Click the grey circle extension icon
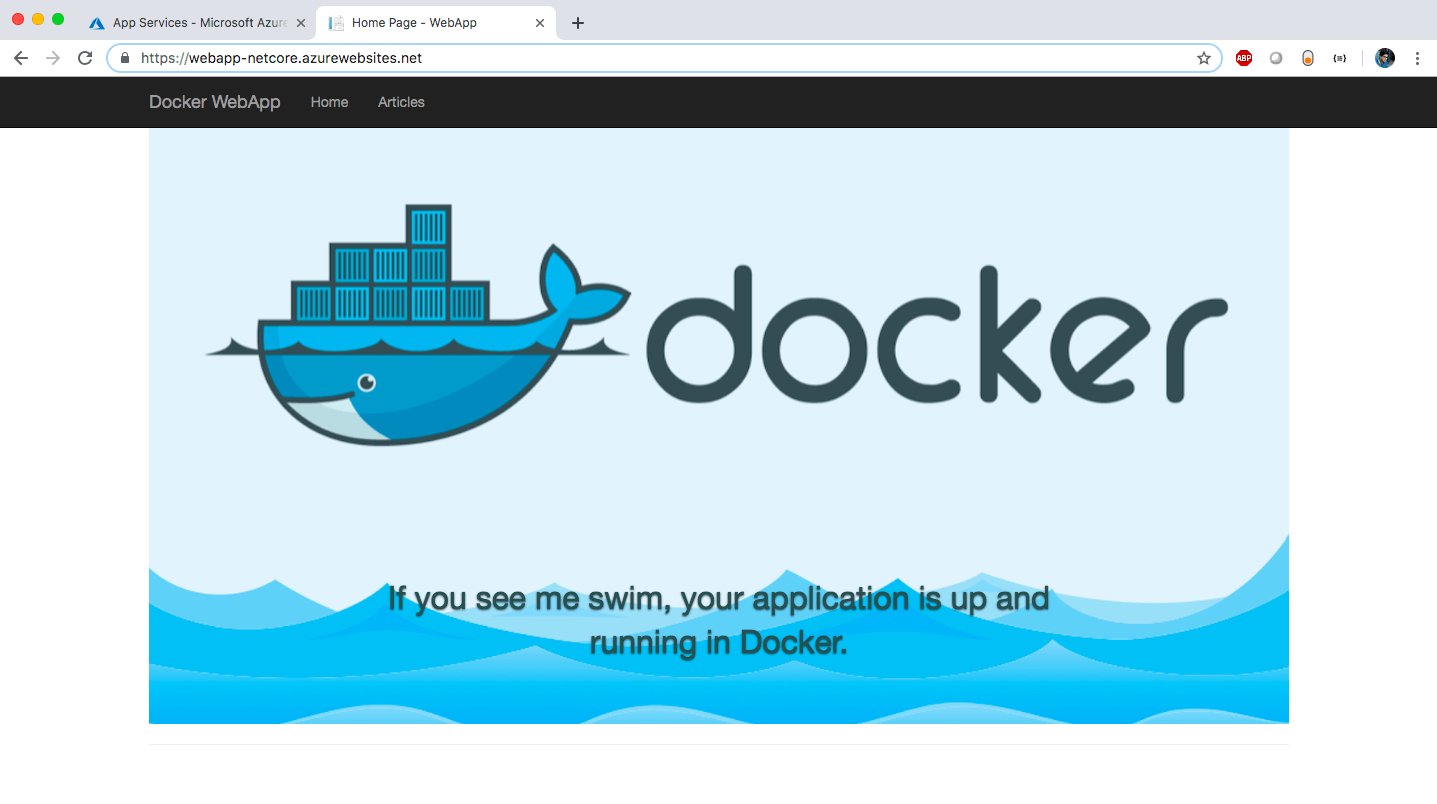This screenshot has height=804, width=1437. click(1276, 58)
